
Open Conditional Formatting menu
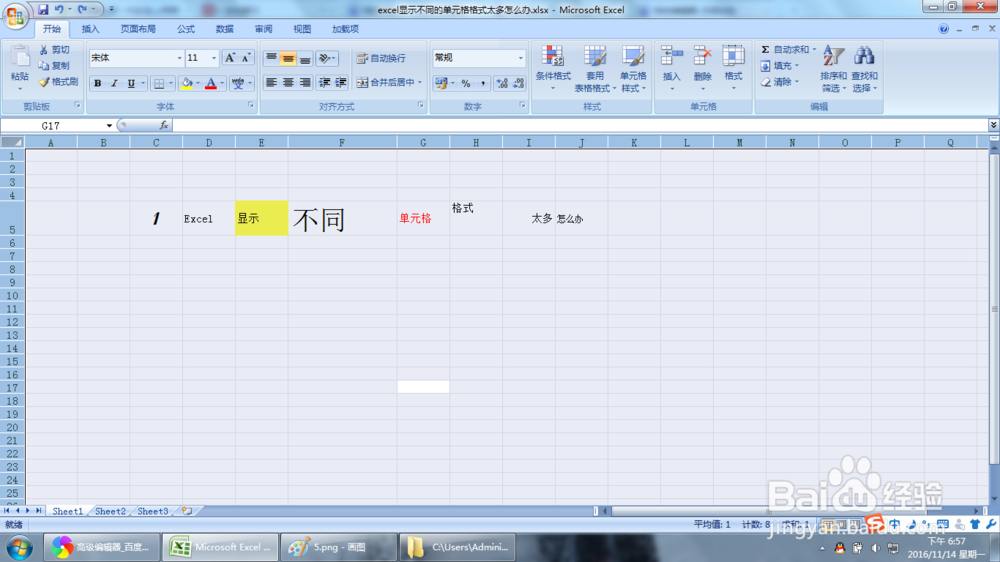pyautogui.click(x=553, y=68)
